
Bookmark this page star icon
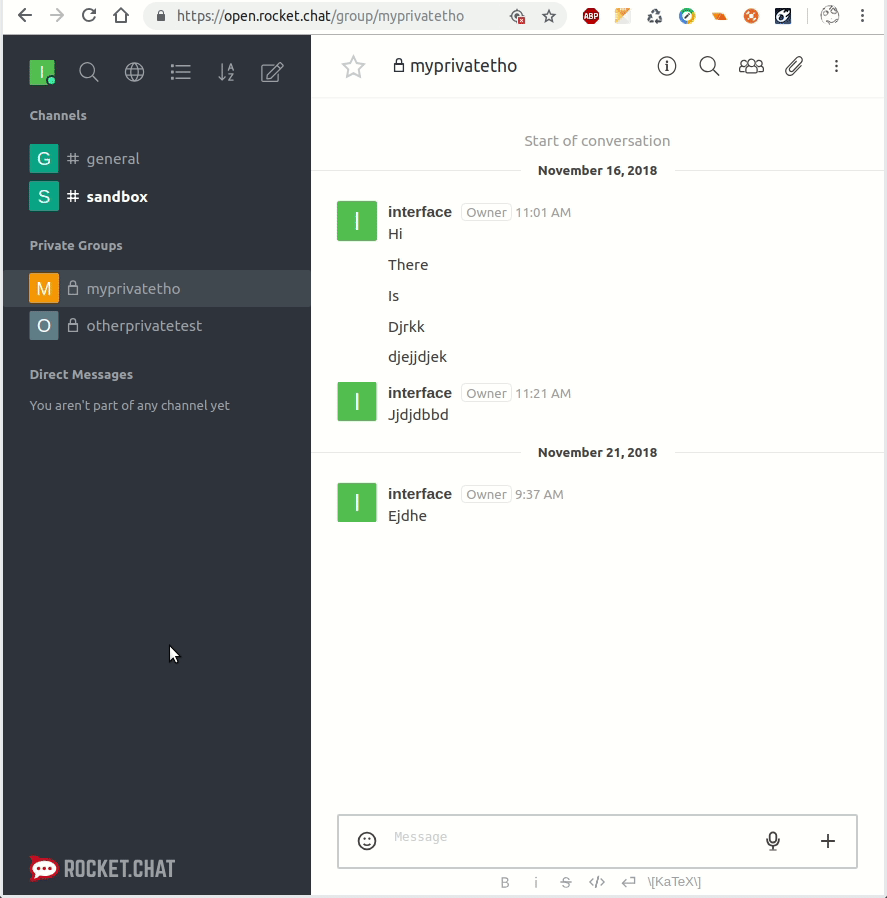549,16
